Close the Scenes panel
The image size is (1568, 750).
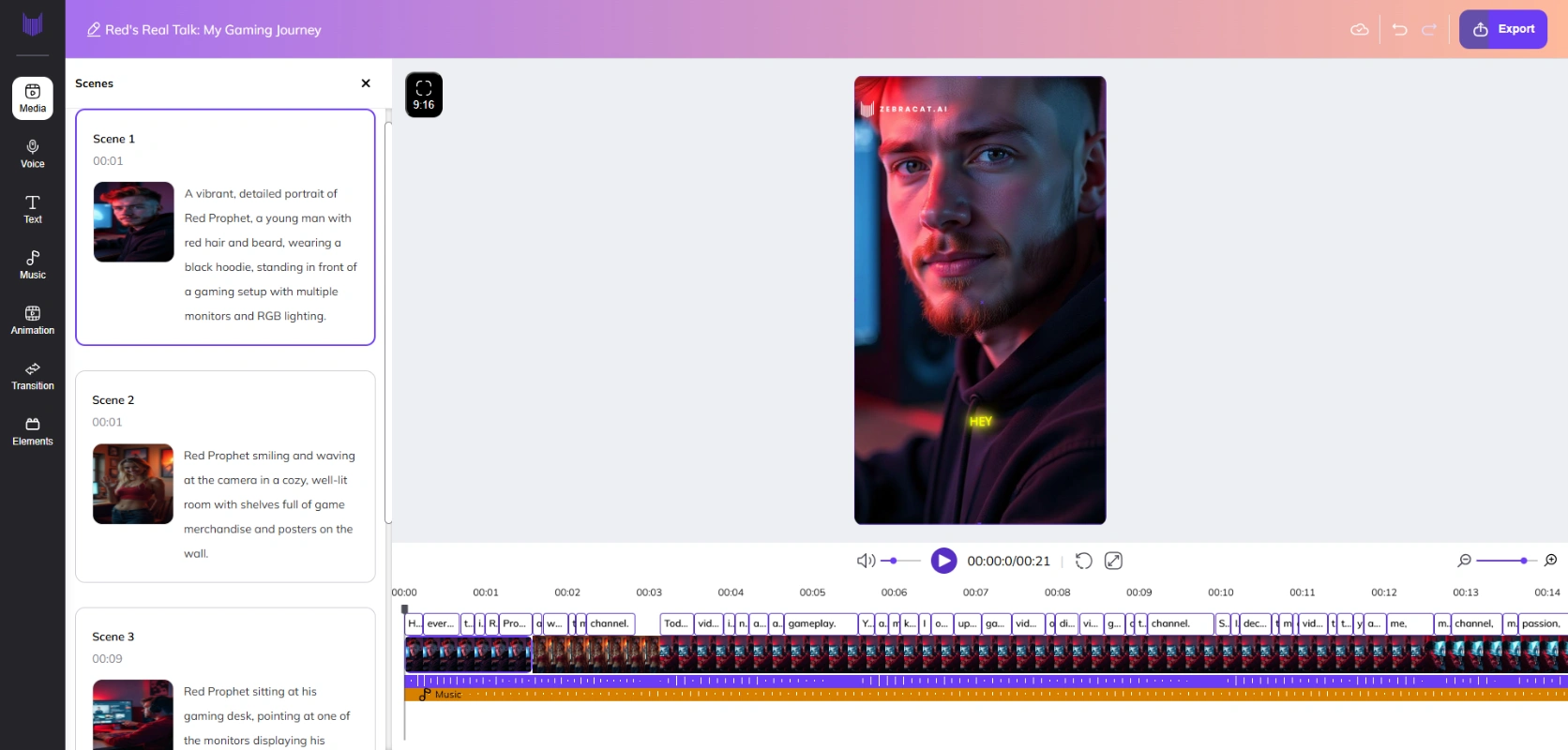tap(366, 83)
